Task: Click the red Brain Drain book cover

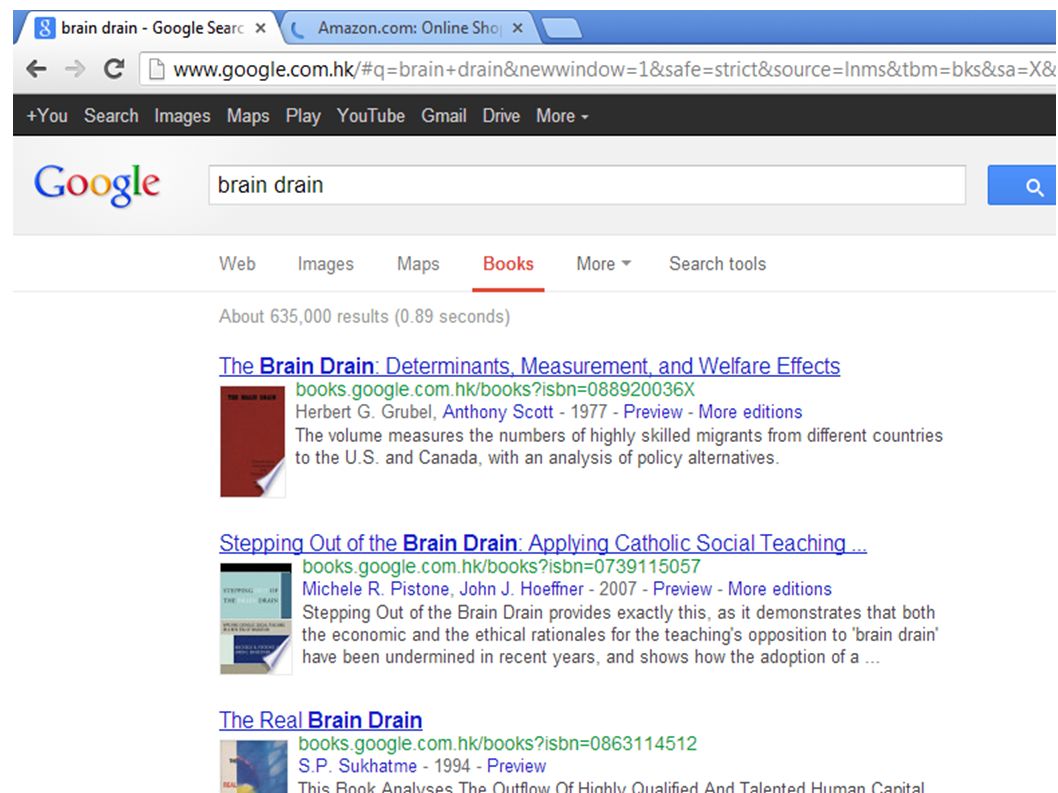Action: [252, 441]
